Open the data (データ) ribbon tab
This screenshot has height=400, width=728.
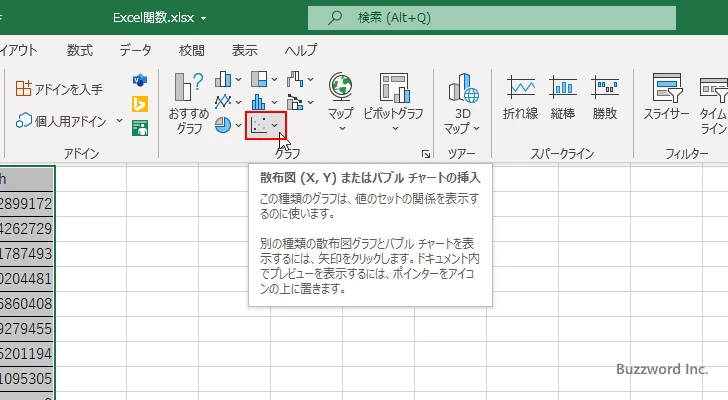[x=136, y=50]
